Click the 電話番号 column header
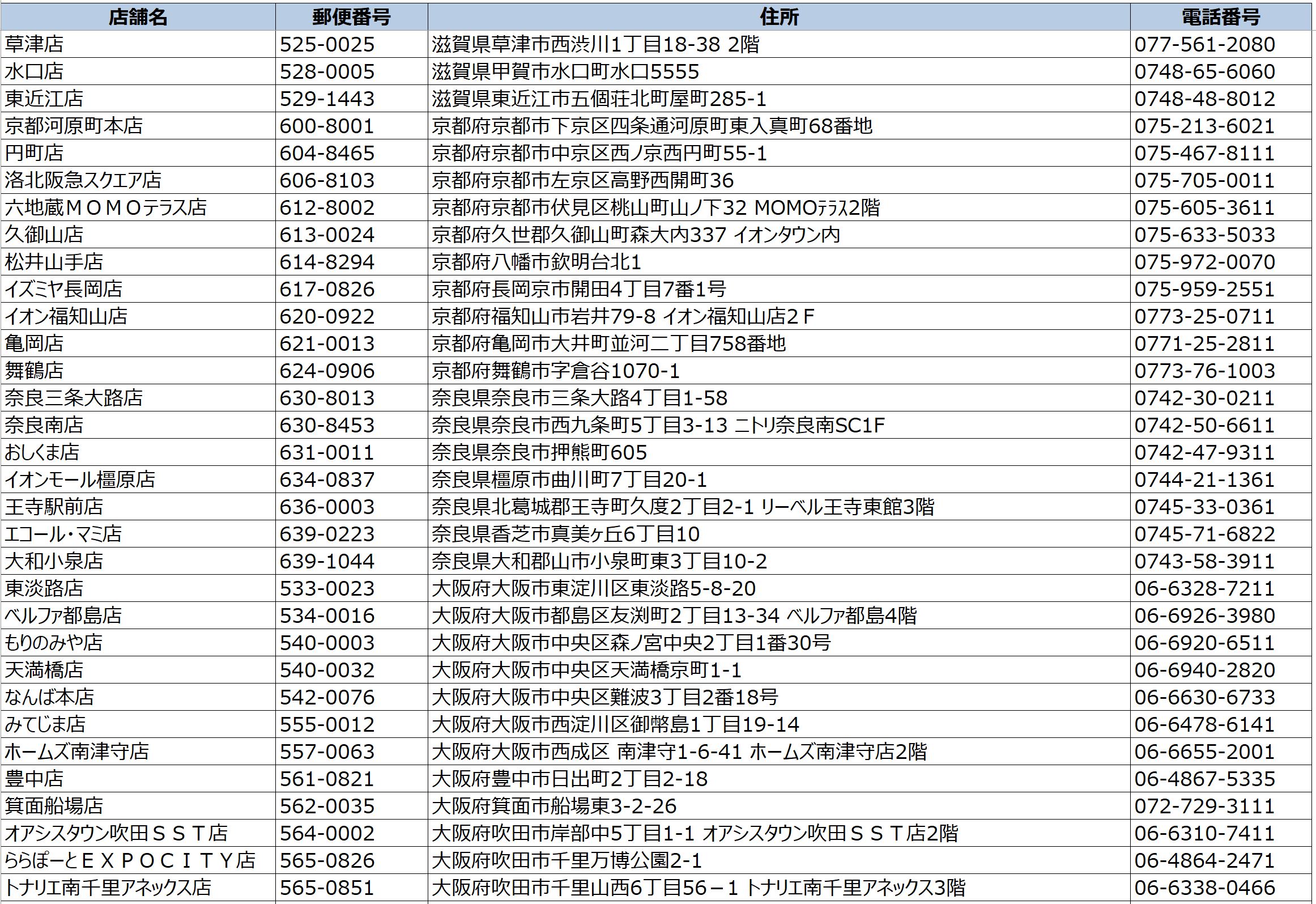 tap(1220, 16)
